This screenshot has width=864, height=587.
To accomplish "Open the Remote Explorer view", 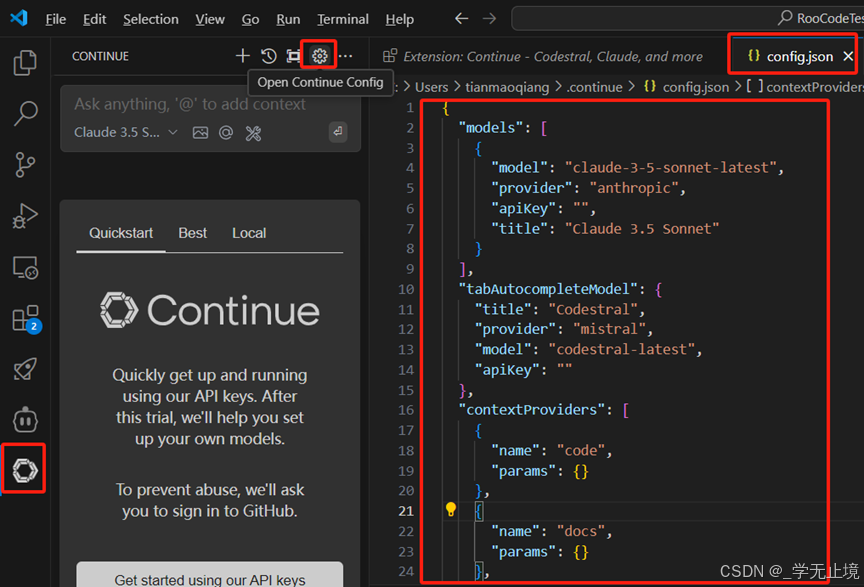I will point(25,267).
